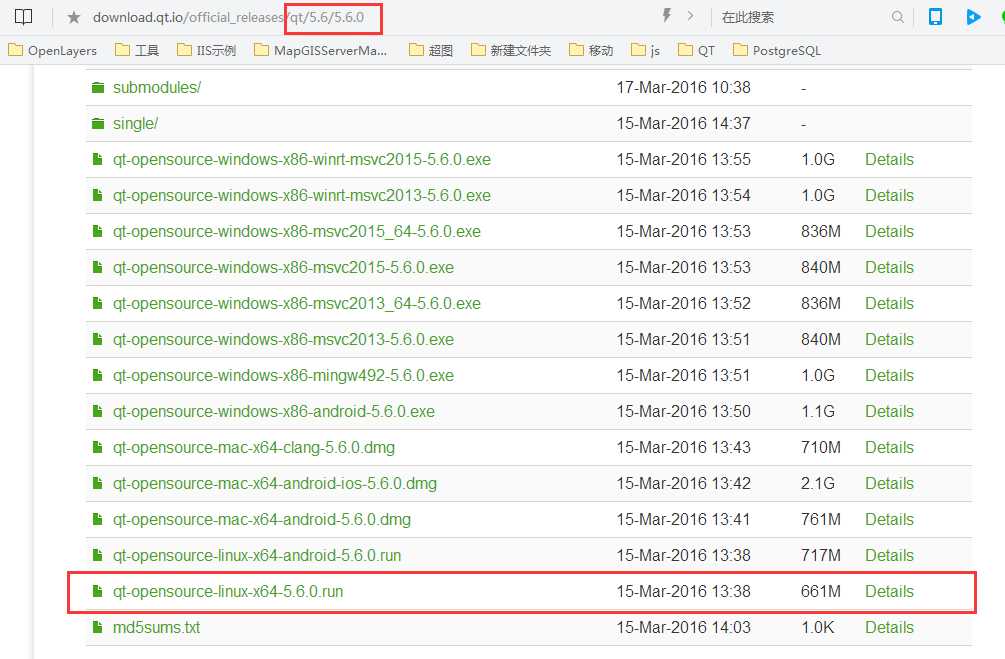Open Details for mingw492 installer
This screenshot has height=659, width=1005.
[889, 375]
